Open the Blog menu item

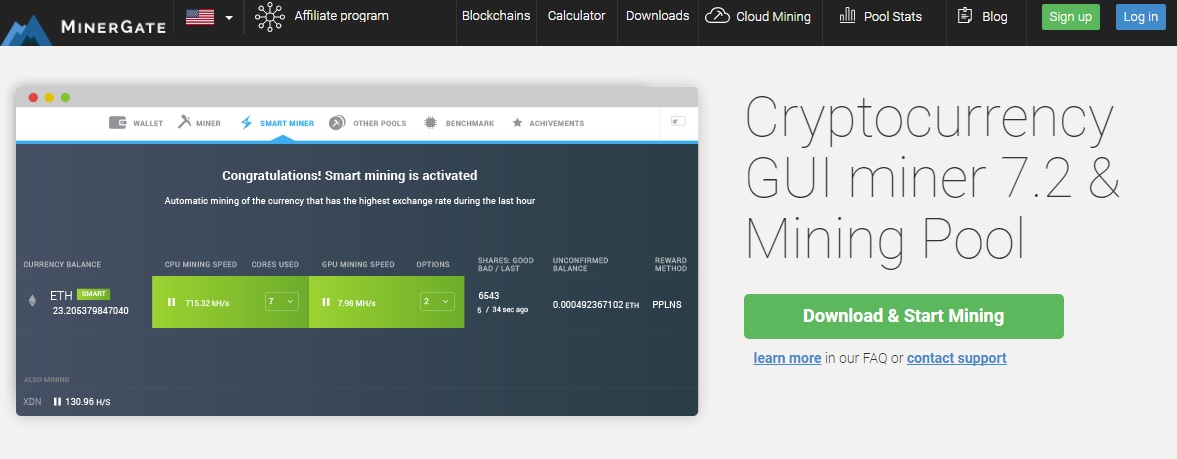pos(995,17)
